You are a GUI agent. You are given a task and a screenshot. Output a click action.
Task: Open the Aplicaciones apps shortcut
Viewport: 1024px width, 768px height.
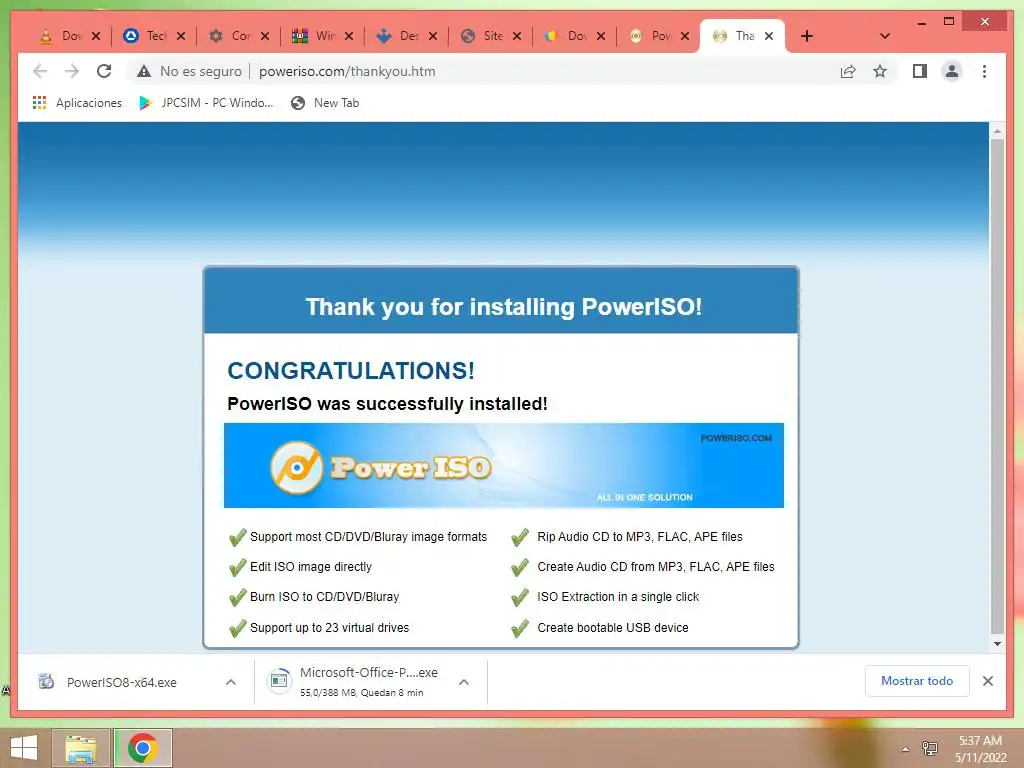click(x=77, y=103)
